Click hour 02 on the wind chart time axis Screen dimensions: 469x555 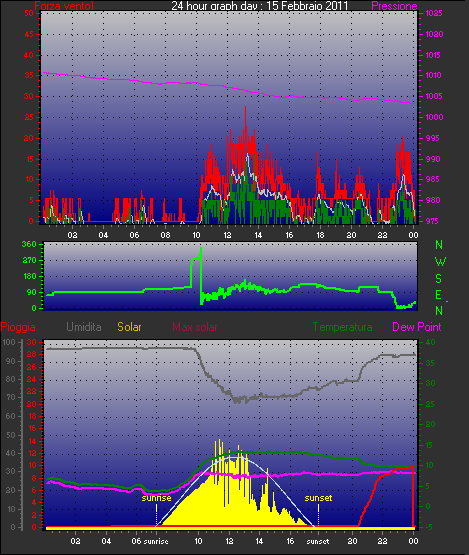(x=73, y=235)
